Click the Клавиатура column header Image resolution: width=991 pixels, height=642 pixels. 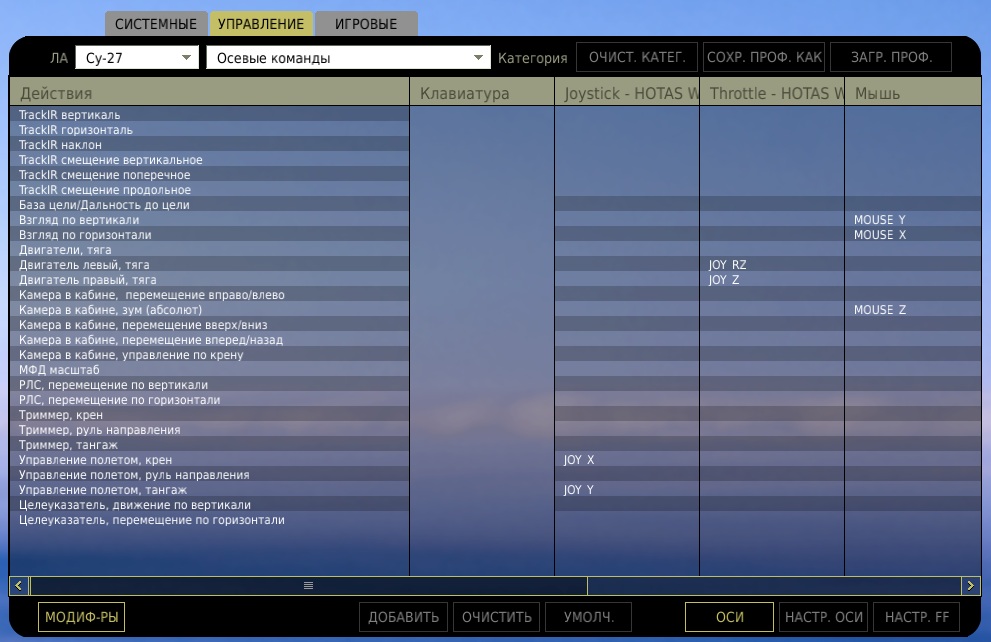coord(482,93)
